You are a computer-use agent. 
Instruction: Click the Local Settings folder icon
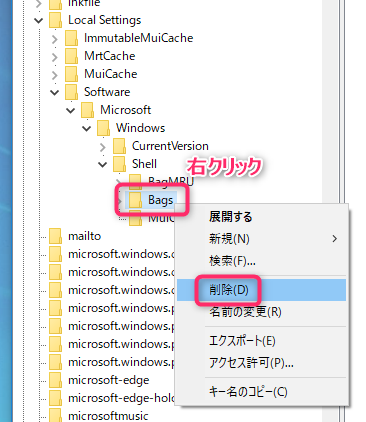[55, 20]
